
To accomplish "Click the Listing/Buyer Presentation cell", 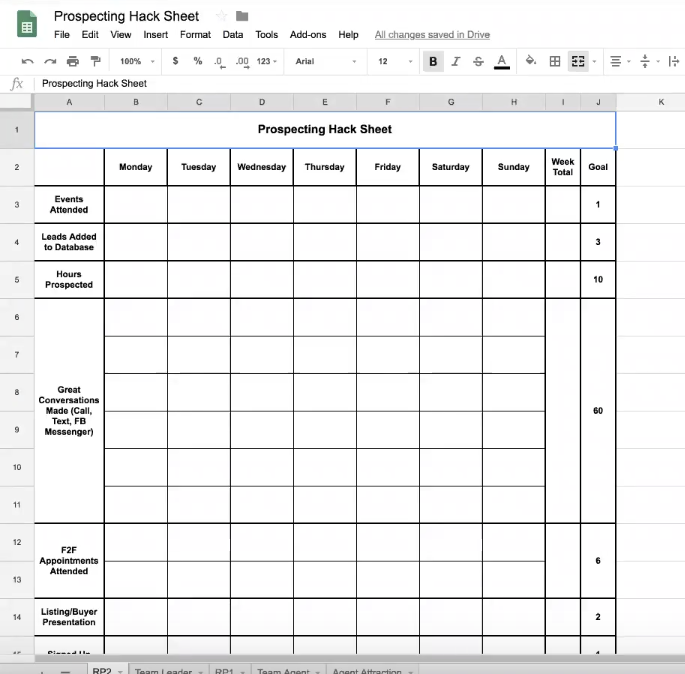I will (x=69, y=617).
